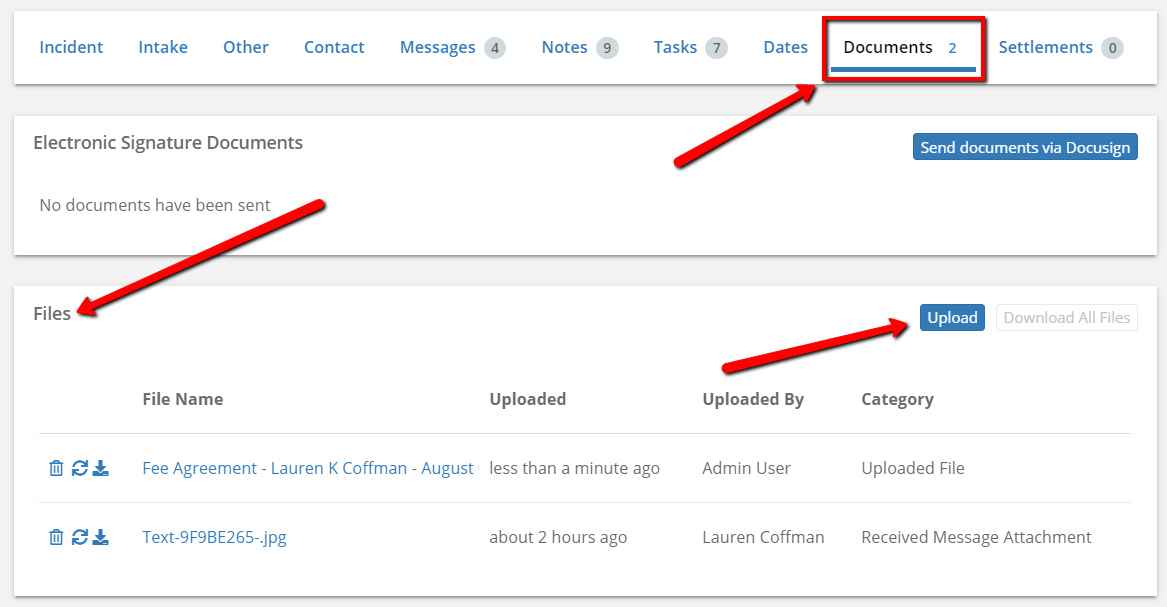
Task: Open the Intake tab
Action: coord(162,47)
